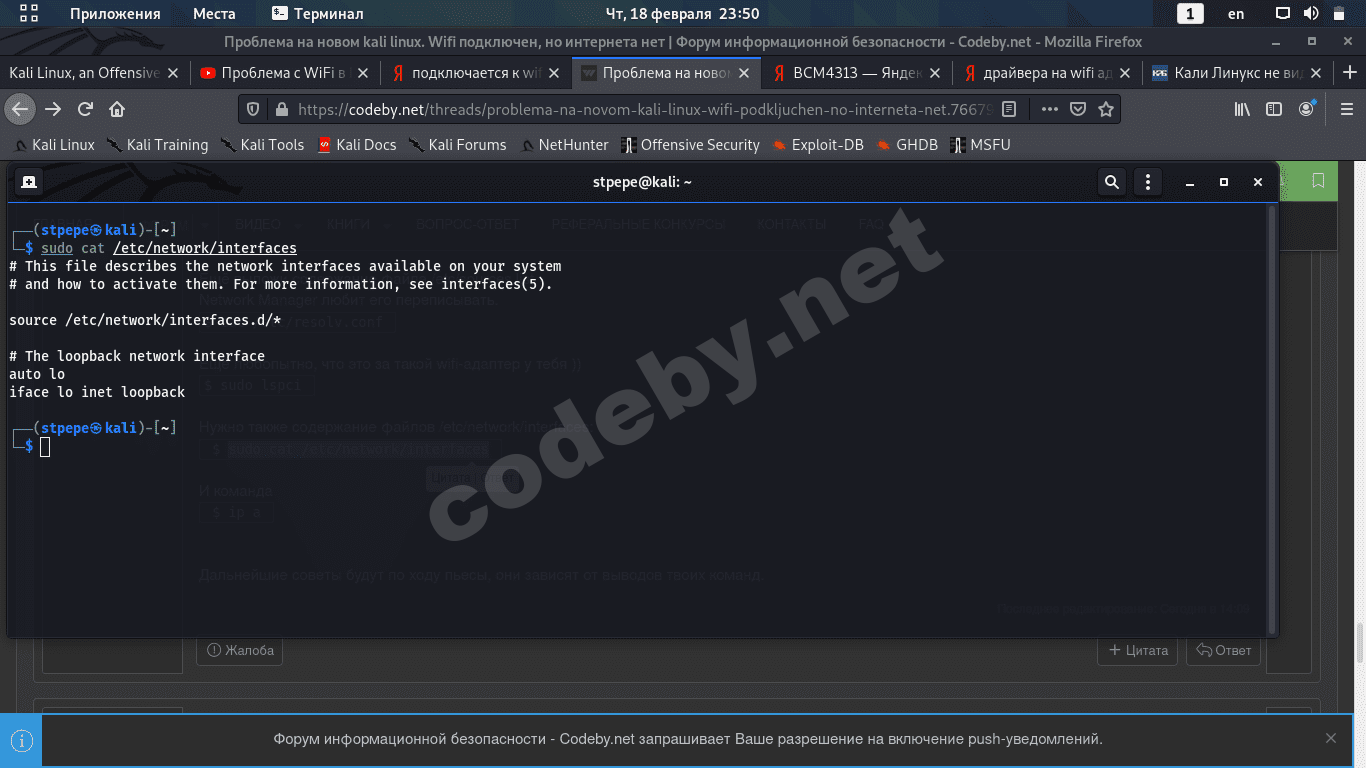Switch to the Kali Linux, an Offensive tab

click(x=84, y=73)
